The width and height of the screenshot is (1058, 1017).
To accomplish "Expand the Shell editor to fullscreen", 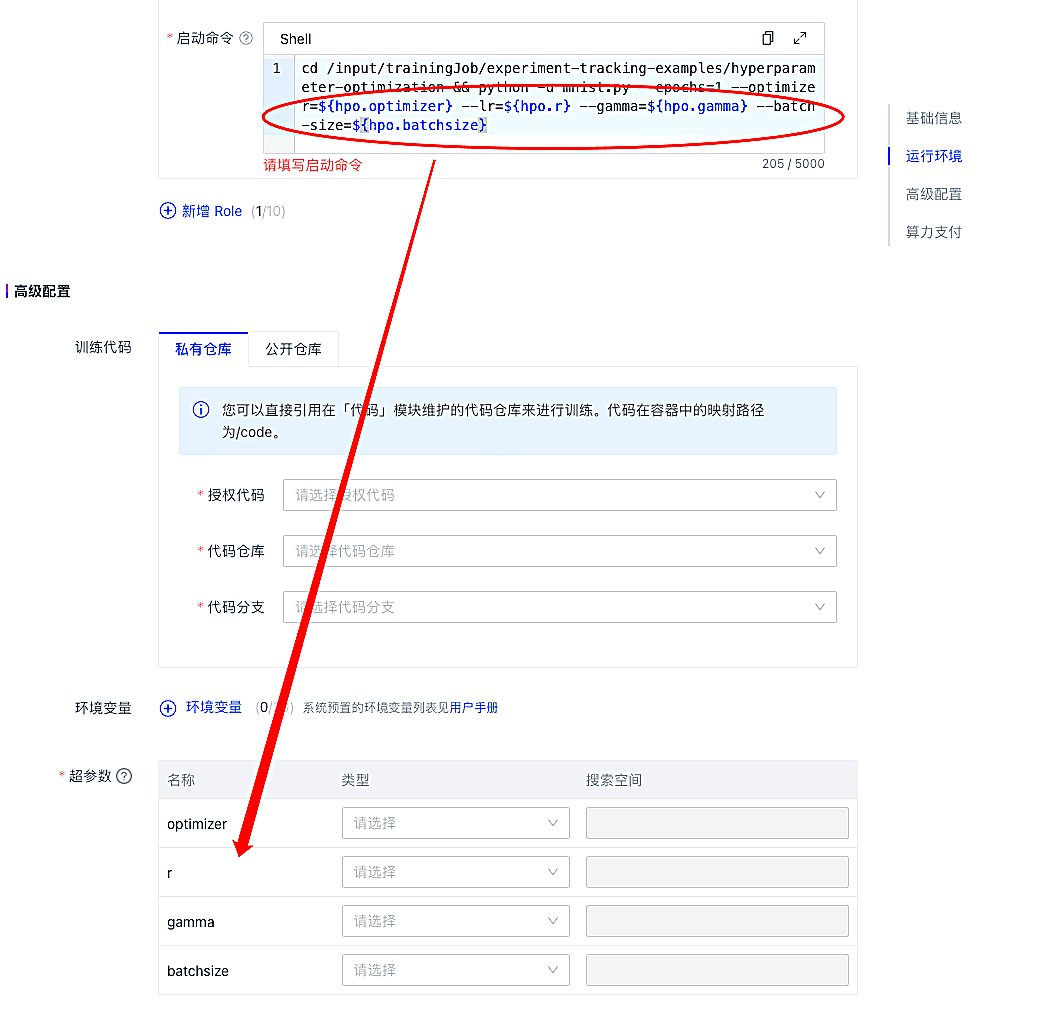I will pos(800,38).
